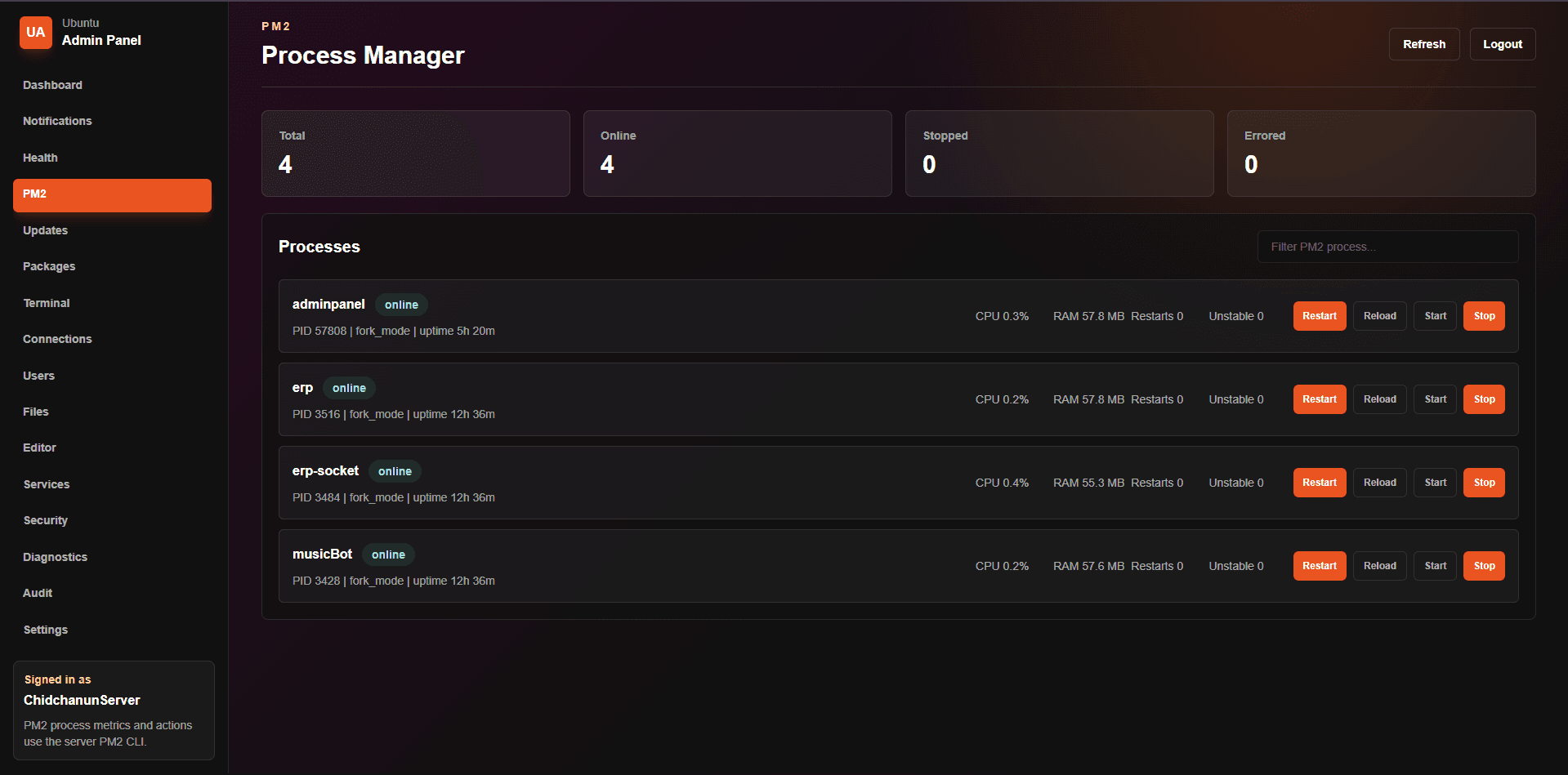The width and height of the screenshot is (1568, 775).
Task: Reload the adminpanel process
Action: [1380, 316]
